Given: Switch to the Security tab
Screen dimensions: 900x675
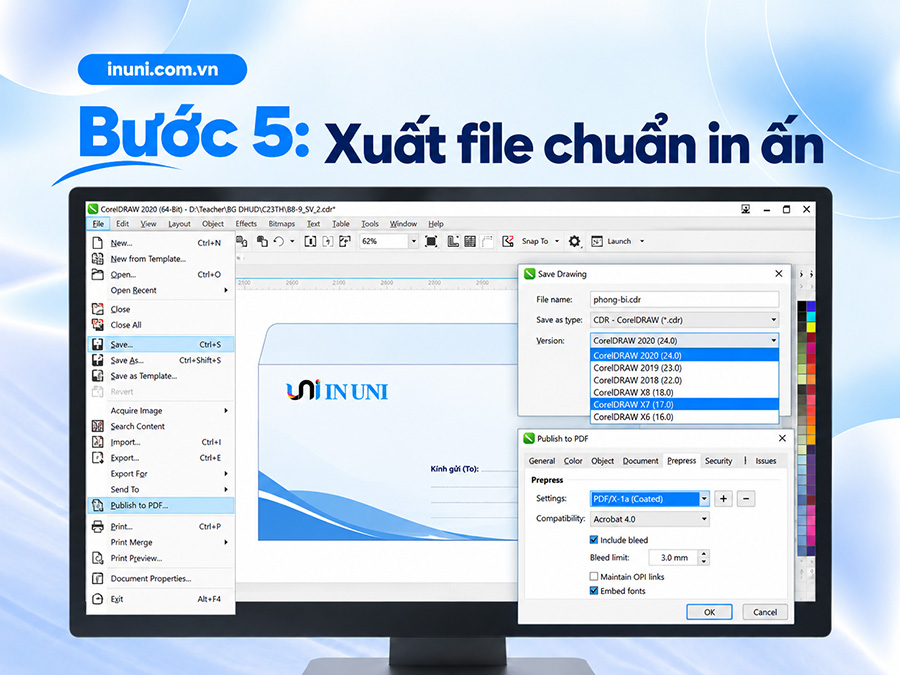Looking at the screenshot, I should (x=718, y=460).
